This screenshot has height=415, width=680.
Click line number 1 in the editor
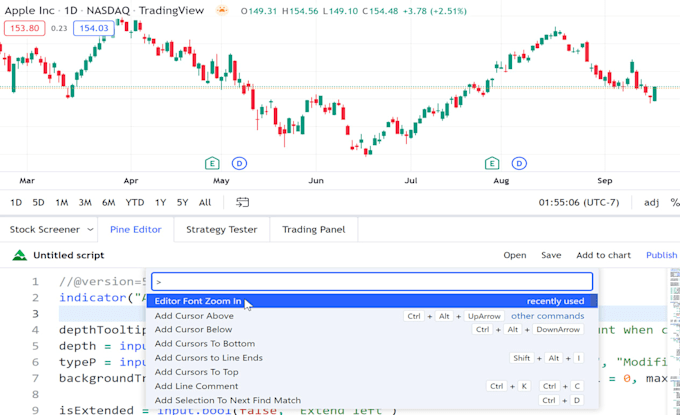pos(35,282)
